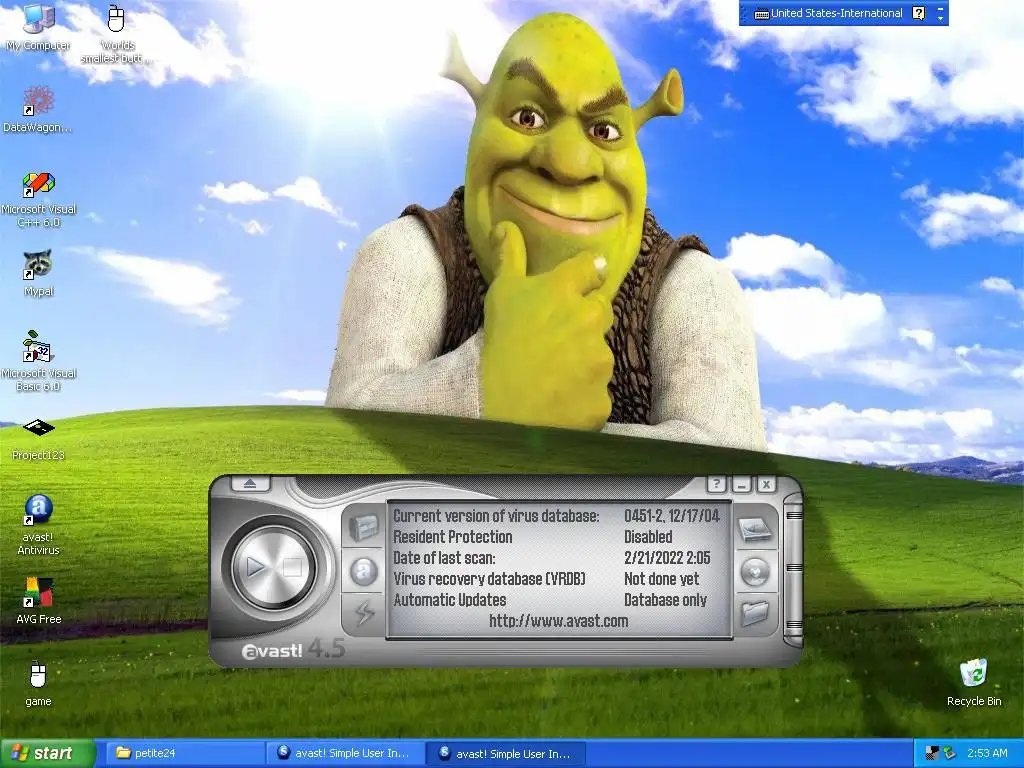Click the 'Resident Protection' status line
This screenshot has width=1024, height=768.
tap(453, 537)
